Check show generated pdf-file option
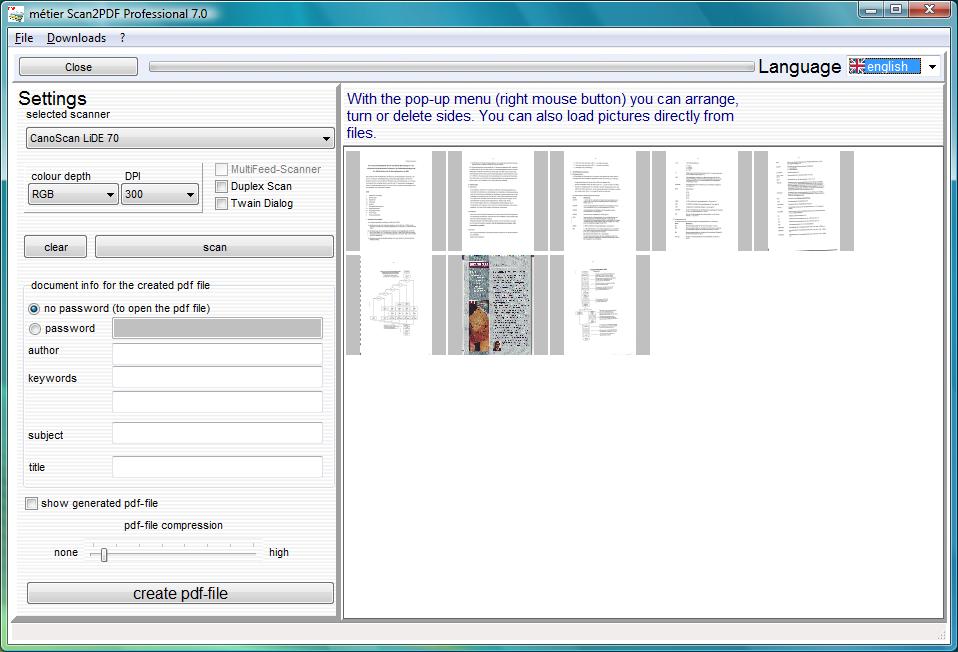This screenshot has width=958, height=652. (32, 503)
